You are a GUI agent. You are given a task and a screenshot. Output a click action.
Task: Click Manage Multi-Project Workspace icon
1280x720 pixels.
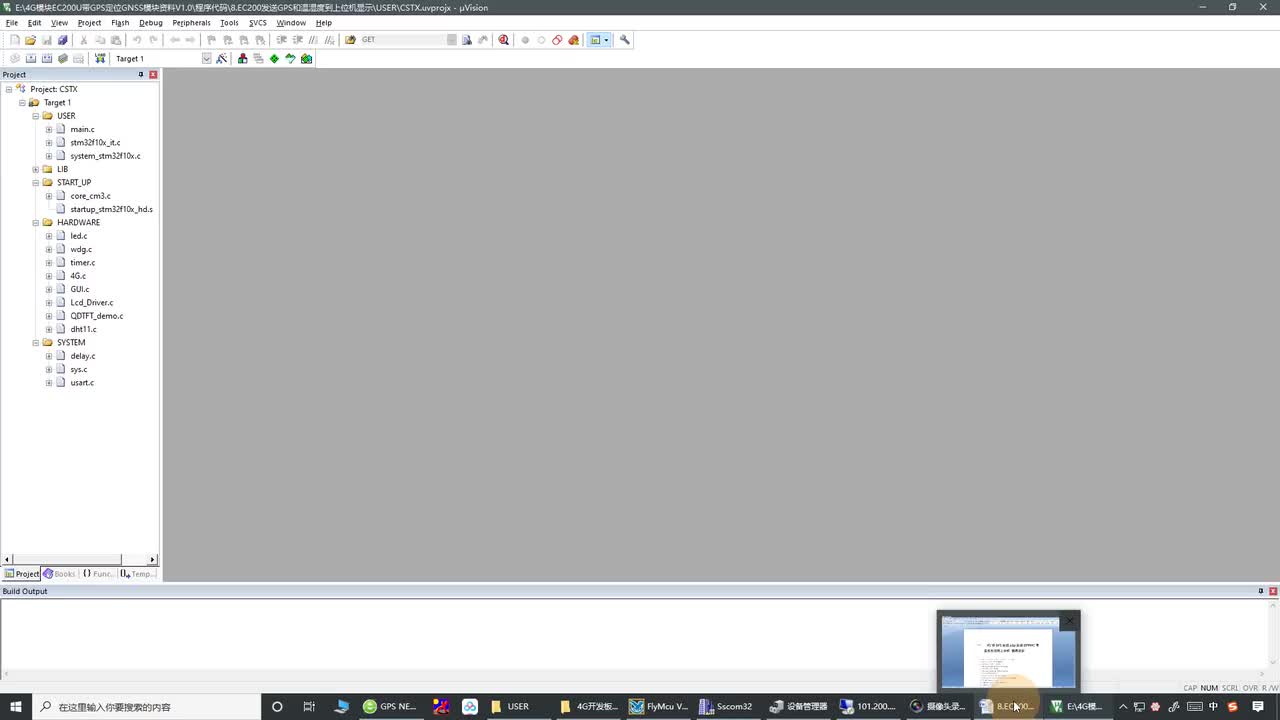(x=258, y=58)
